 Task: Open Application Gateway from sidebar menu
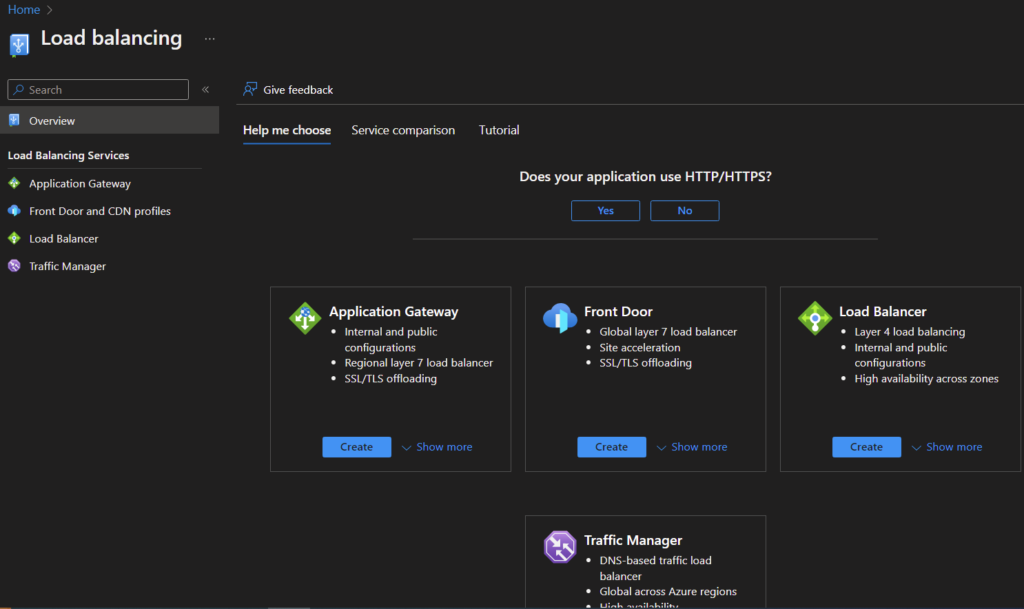point(80,183)
